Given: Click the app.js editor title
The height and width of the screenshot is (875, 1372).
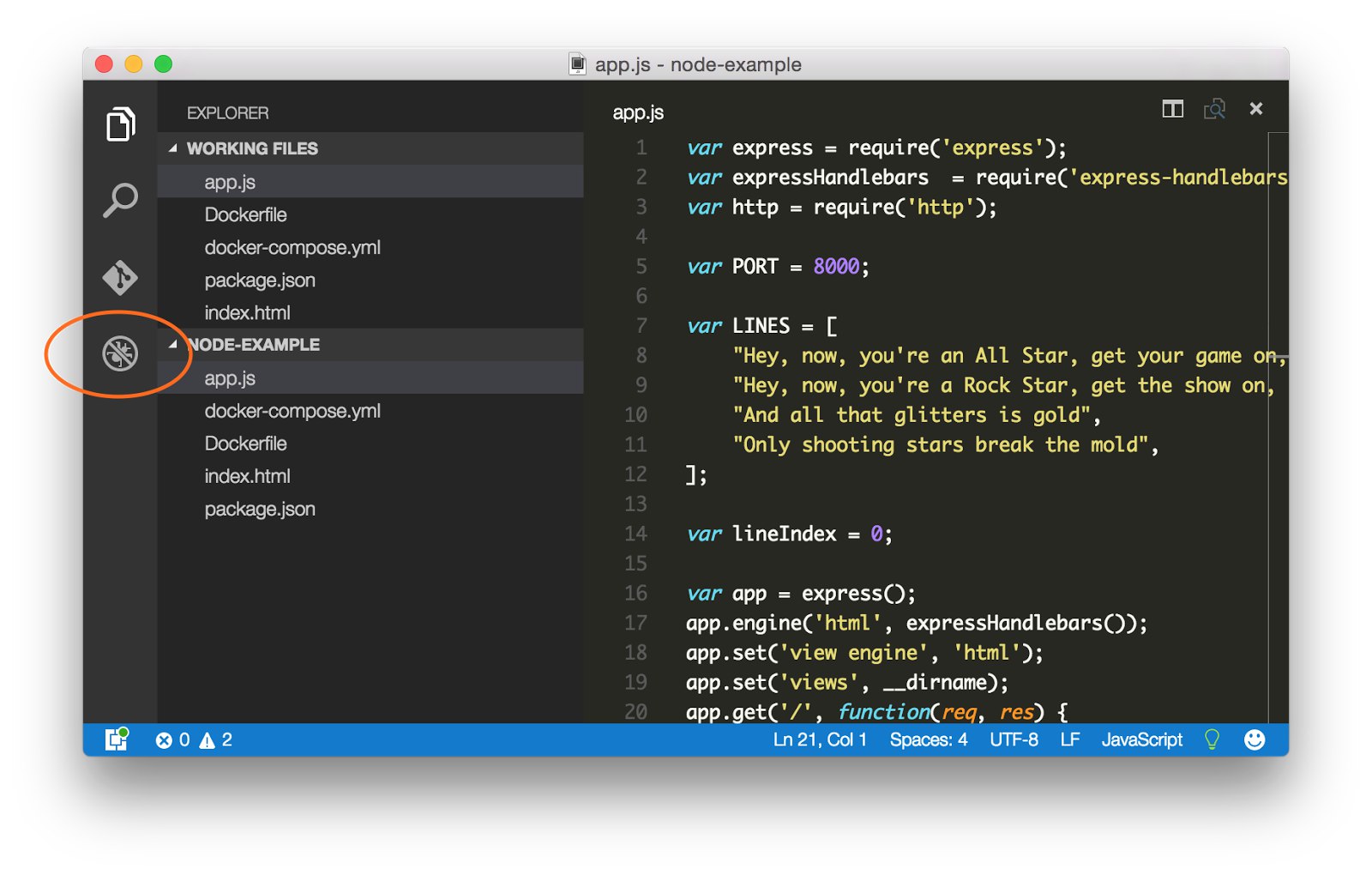Looking at the screenshot, I should coord(638,112).
